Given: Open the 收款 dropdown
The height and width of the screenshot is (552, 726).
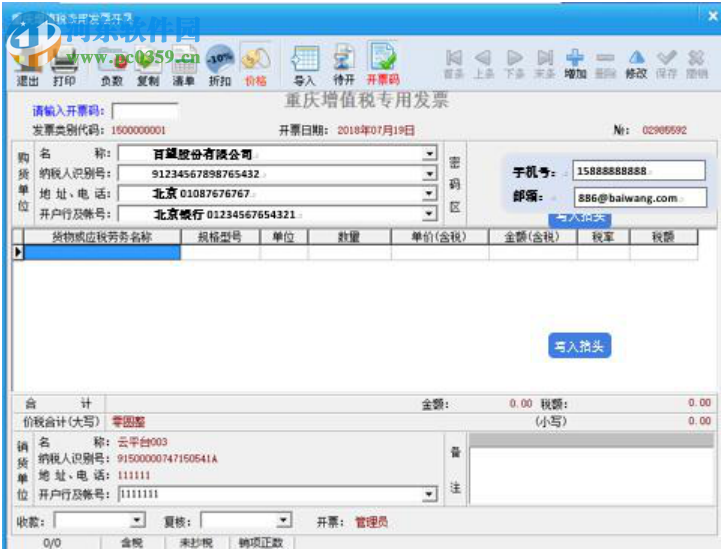Looking at the screenshot, I should click(x=137, y=520).
